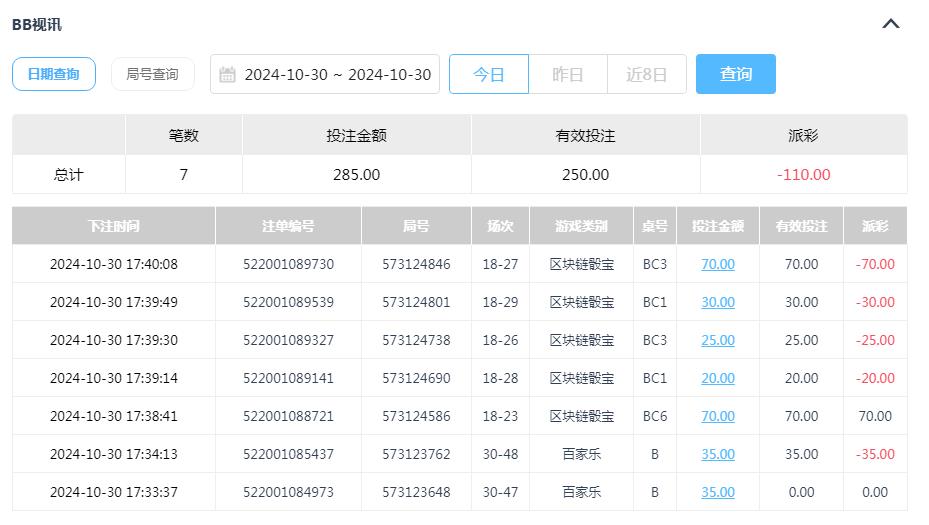Viewport: 929px width, 525px height.
Task: Select the 日期查询 tab
Action: tap(54, 74)
